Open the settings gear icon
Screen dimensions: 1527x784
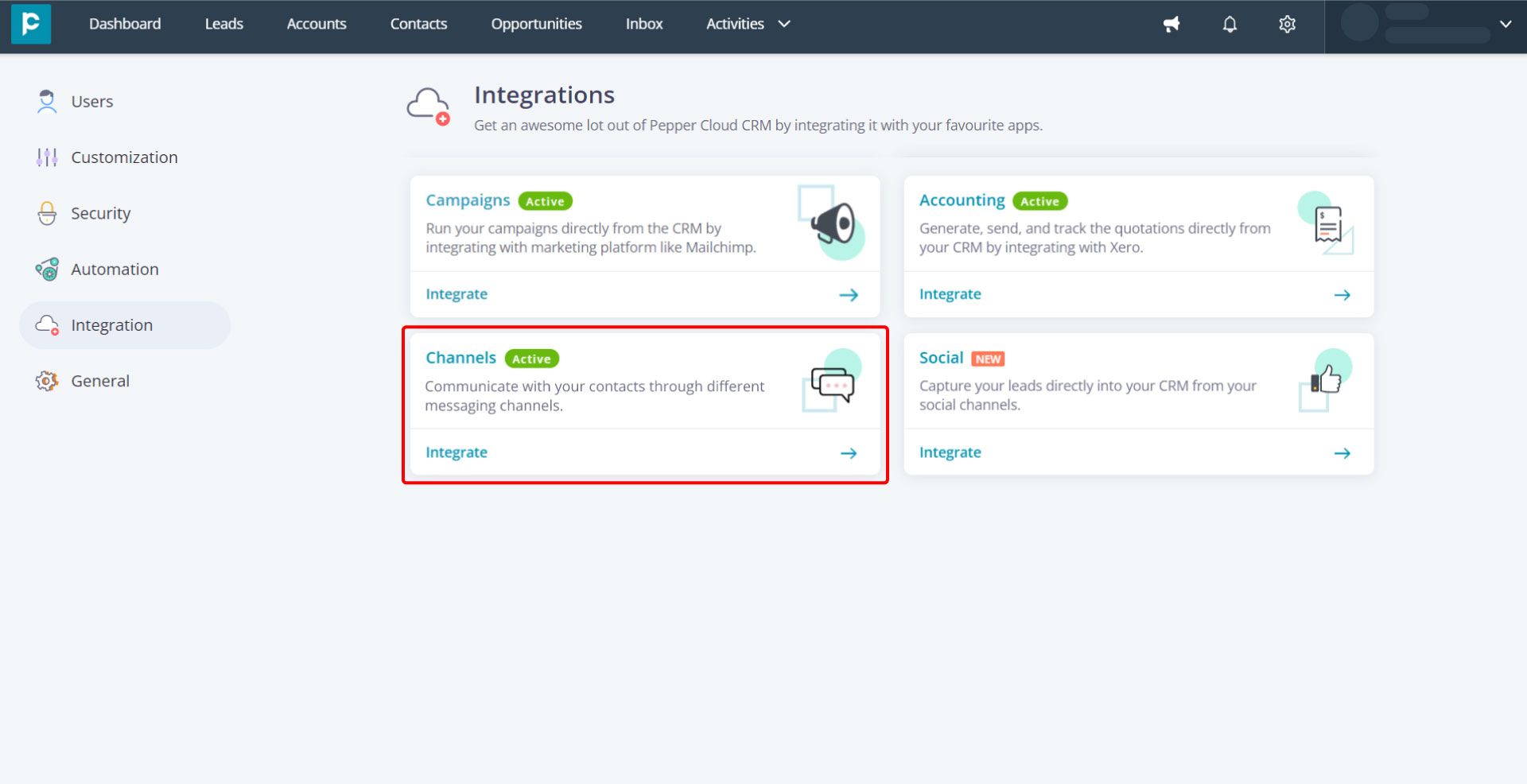tap(1287, 25)
